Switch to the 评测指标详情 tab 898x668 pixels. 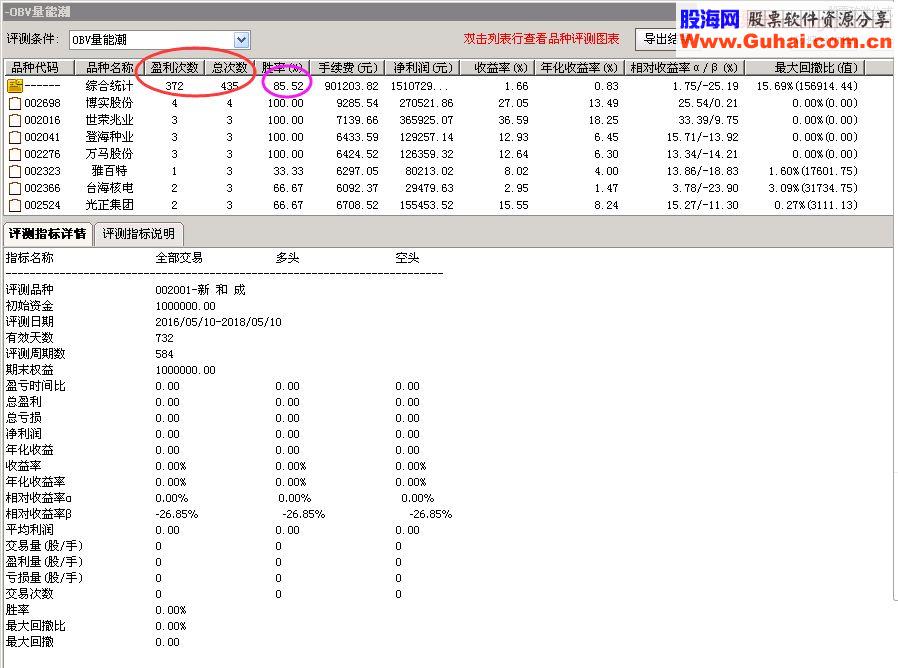[48, 234]
